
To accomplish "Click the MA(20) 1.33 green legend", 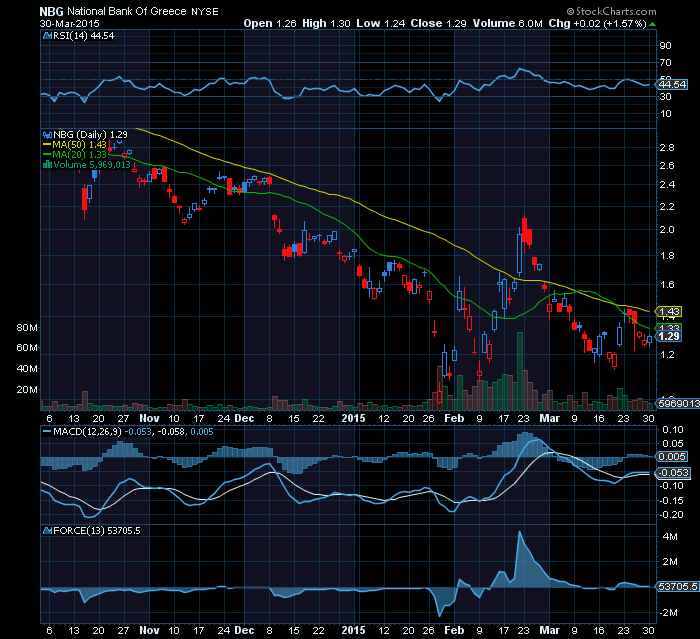I will pos(79,155).
